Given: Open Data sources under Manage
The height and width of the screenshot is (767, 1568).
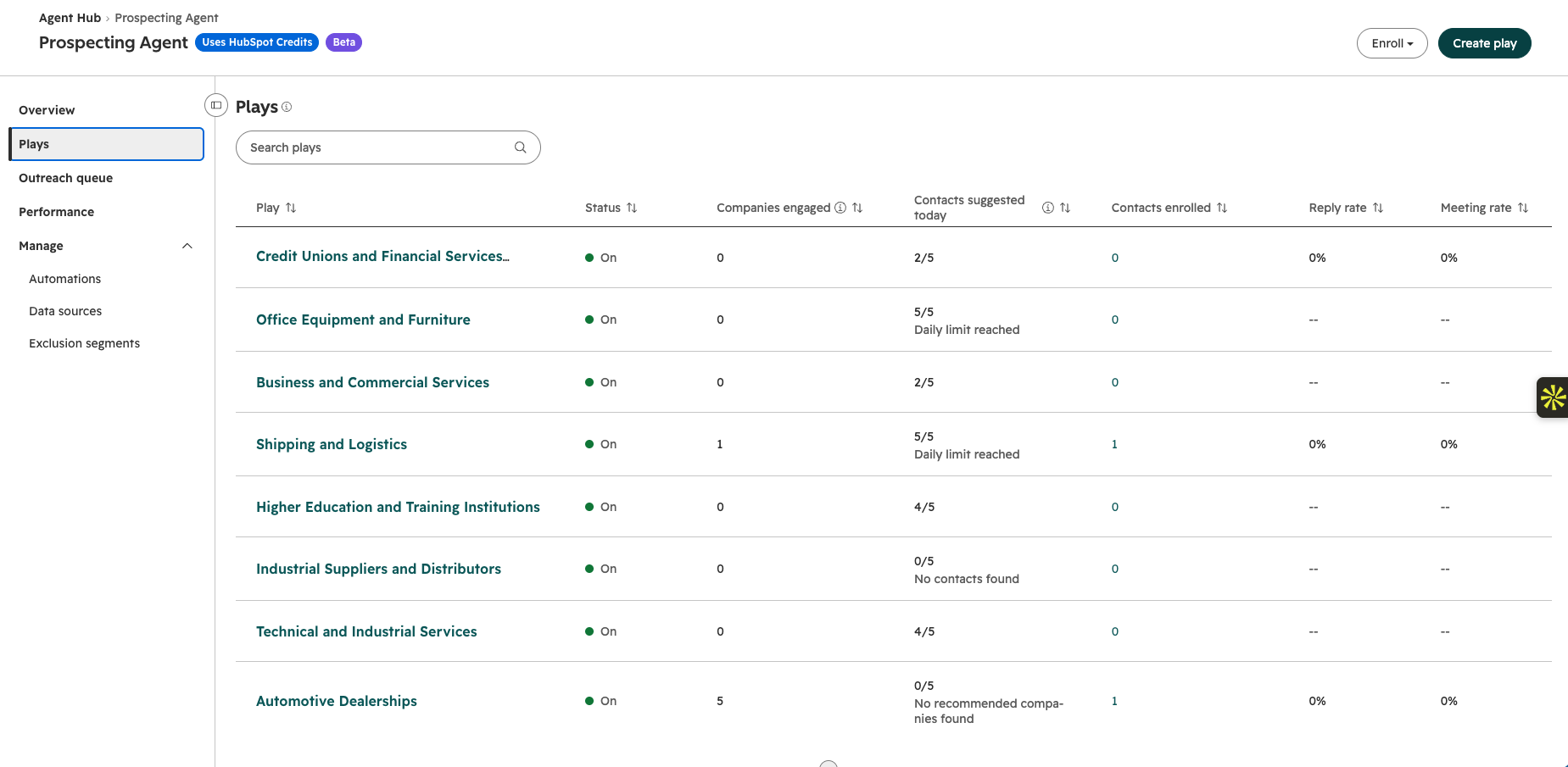Looking at the screenshot, I should tap(65, 311).
